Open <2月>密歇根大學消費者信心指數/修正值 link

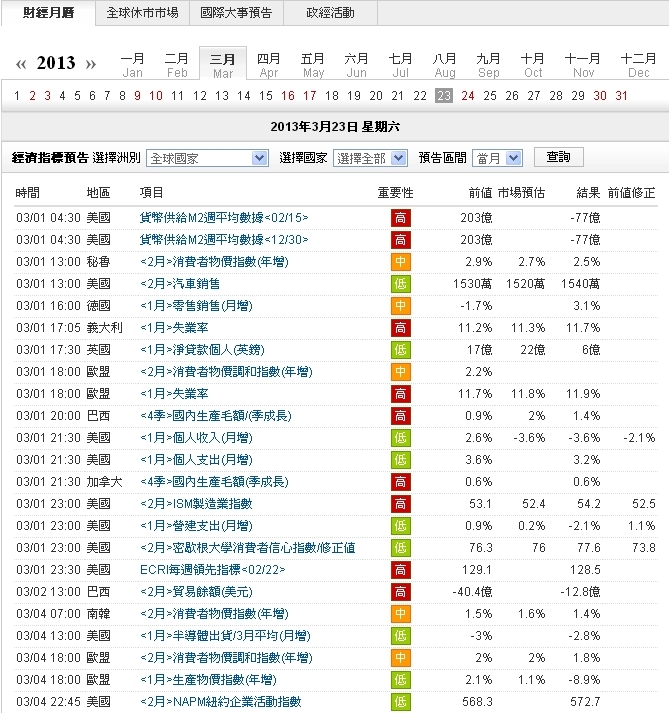[x=247, y=548]
